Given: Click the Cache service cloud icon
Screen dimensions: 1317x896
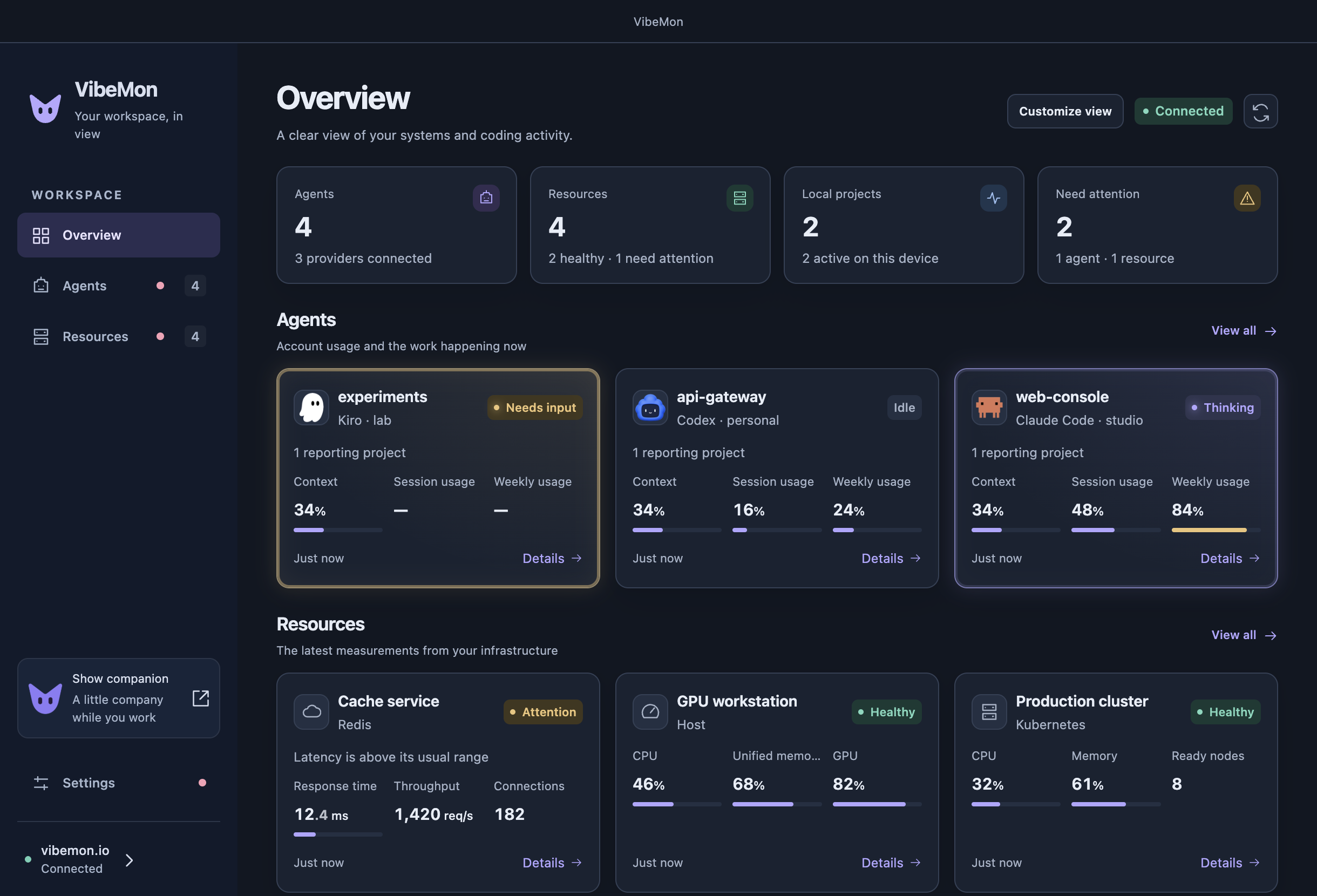Looking at the screenshot, I should (311, 712).
